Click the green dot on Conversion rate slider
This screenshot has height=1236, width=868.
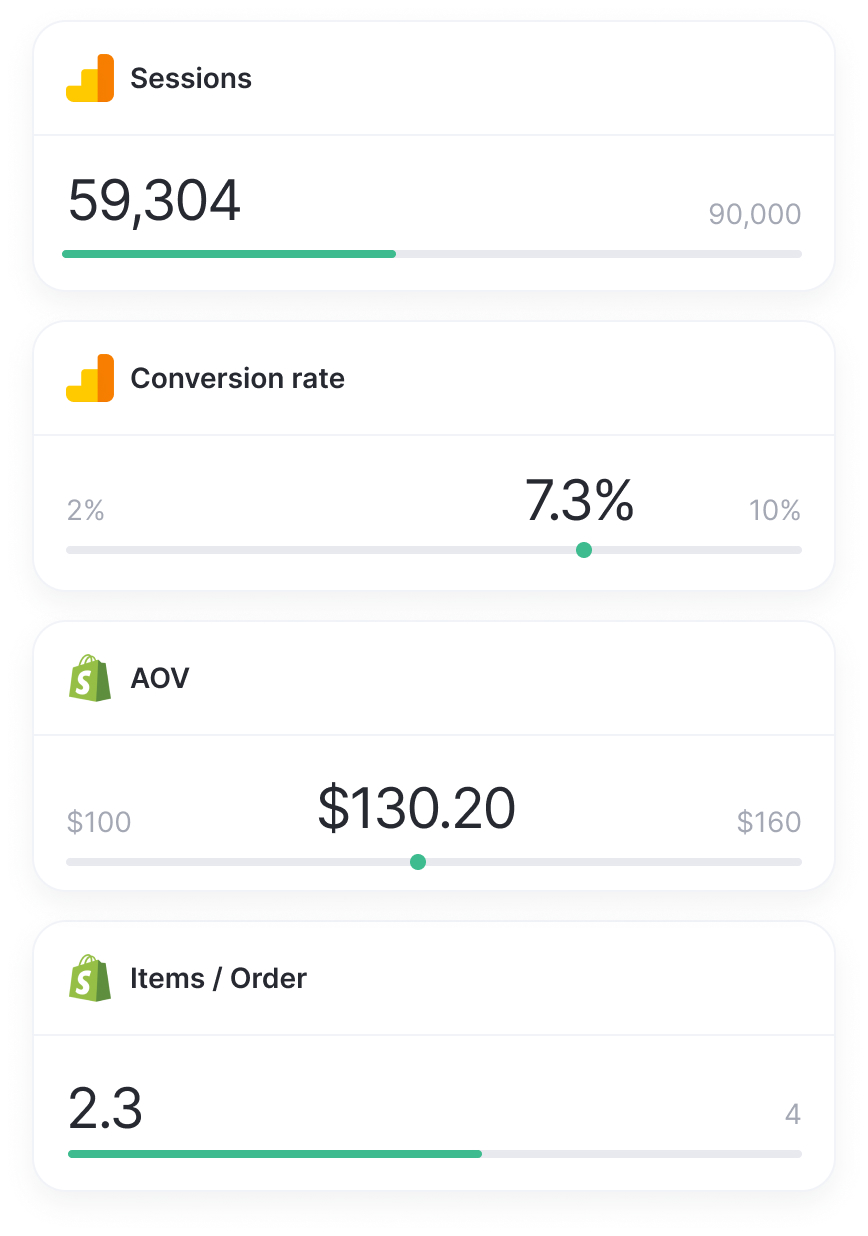pos(584,550)
